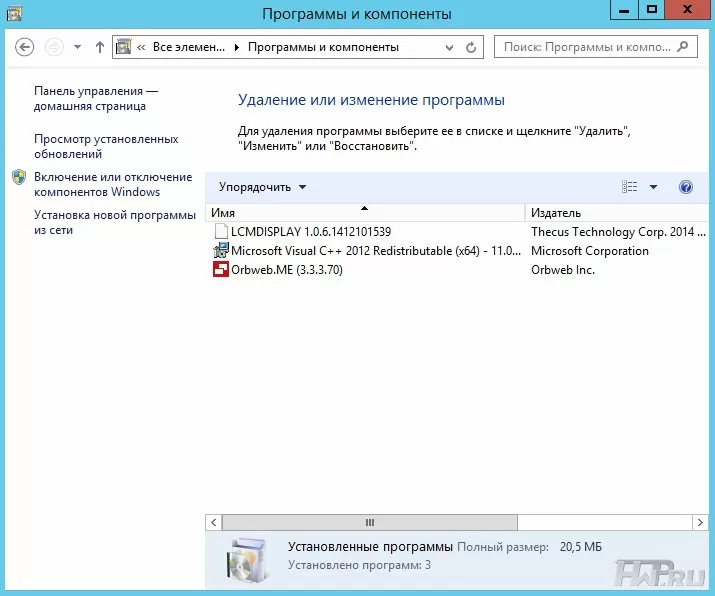Screen dimensions: 715x596
Task: Open the address bar history dropdown
Action: (x=449, y=47)
